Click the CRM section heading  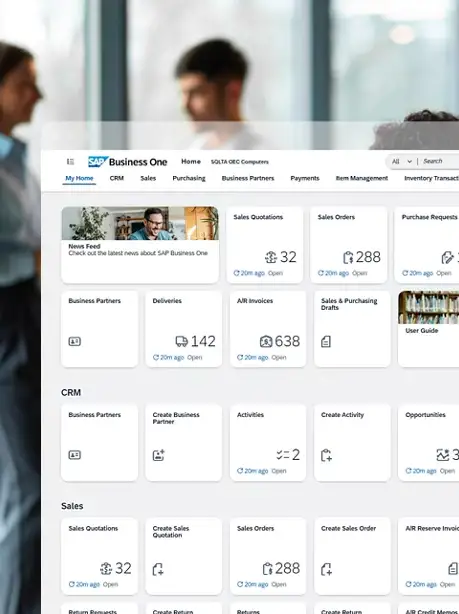71,392
